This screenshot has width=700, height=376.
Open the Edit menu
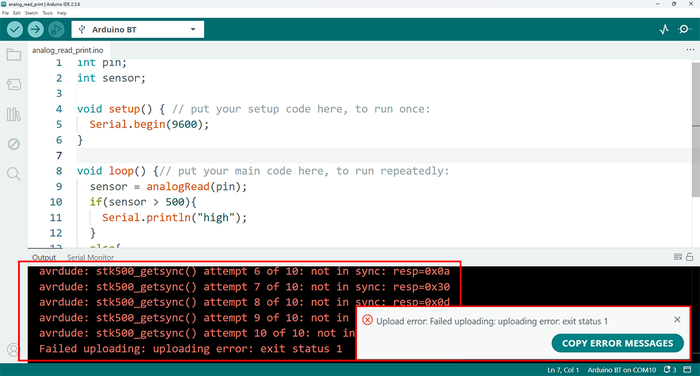pos(17,13)
